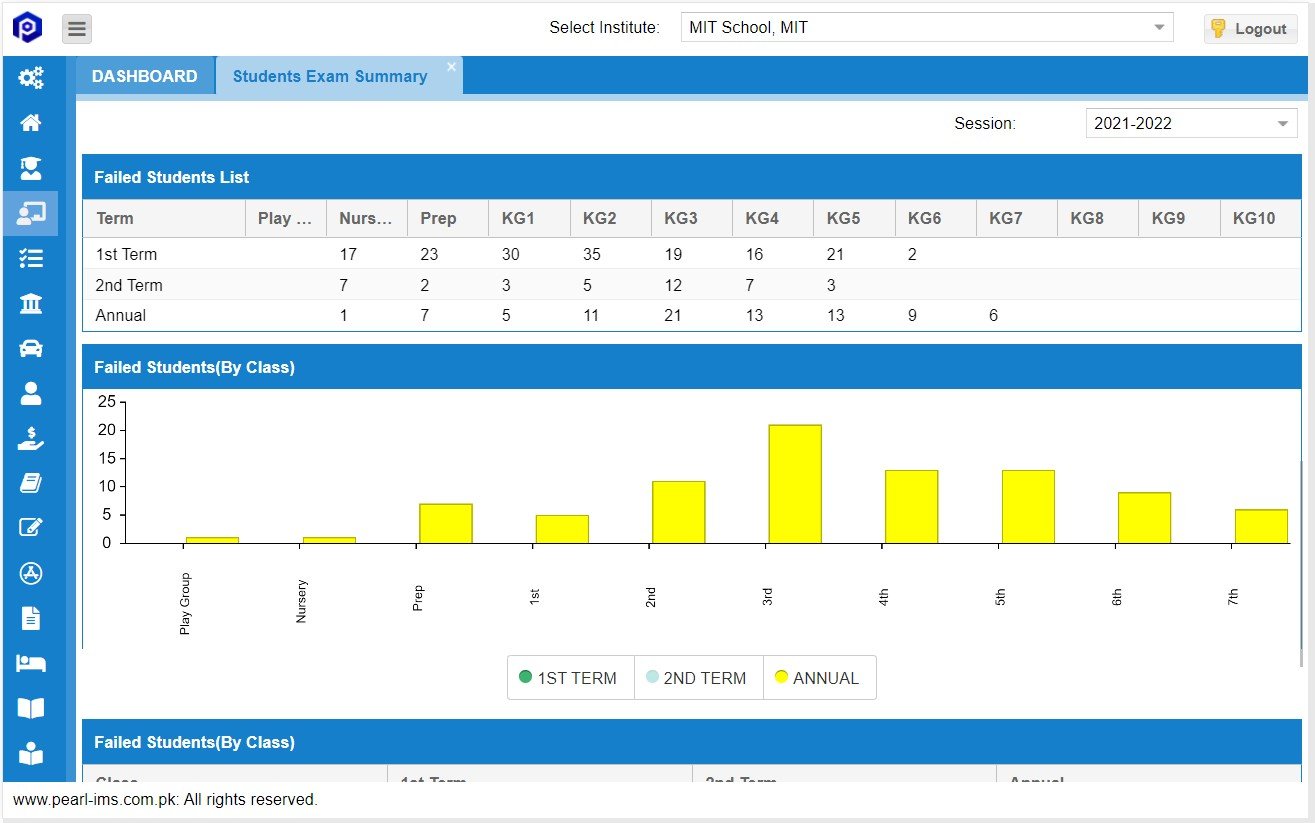The image size is (1315, 823).
Task: Open the institution bank-building sidebar icon
Action: point(30,303)
